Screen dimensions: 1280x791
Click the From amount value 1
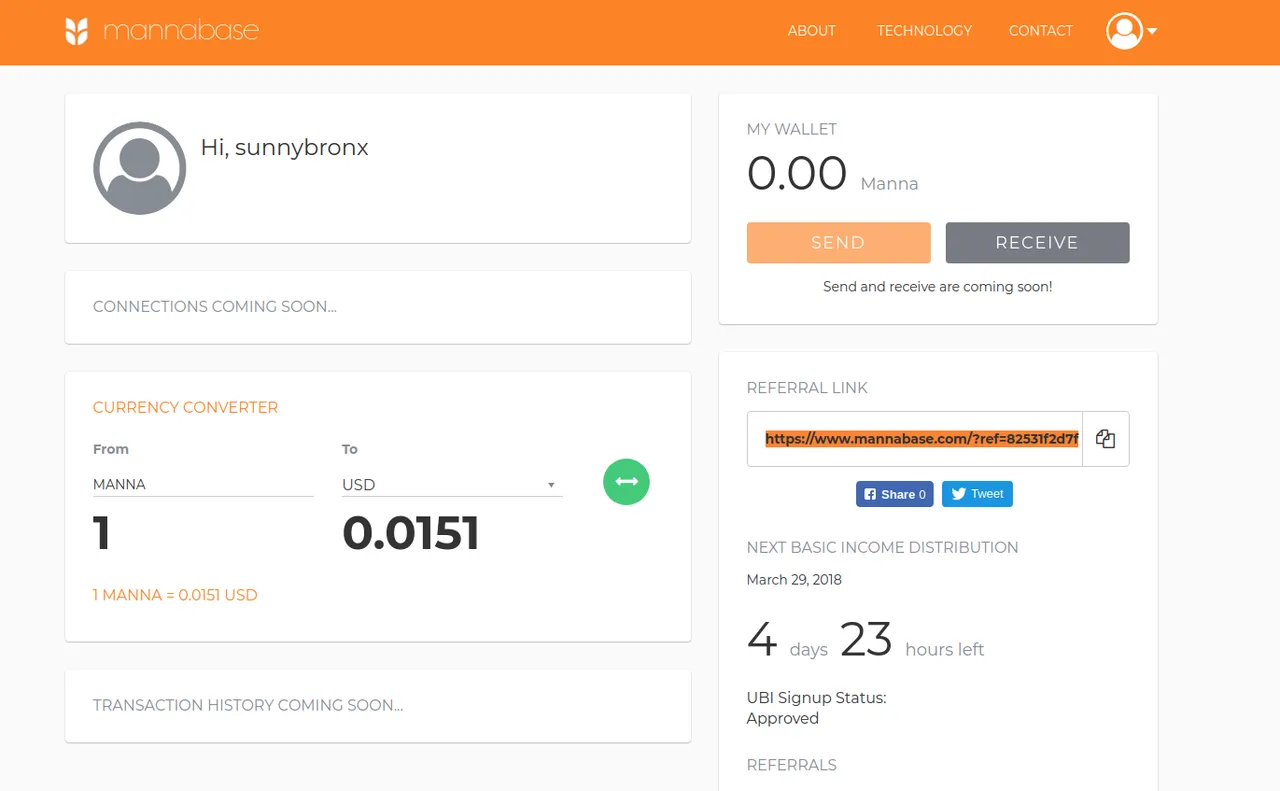pyautogui.click(x=101, y=533)
